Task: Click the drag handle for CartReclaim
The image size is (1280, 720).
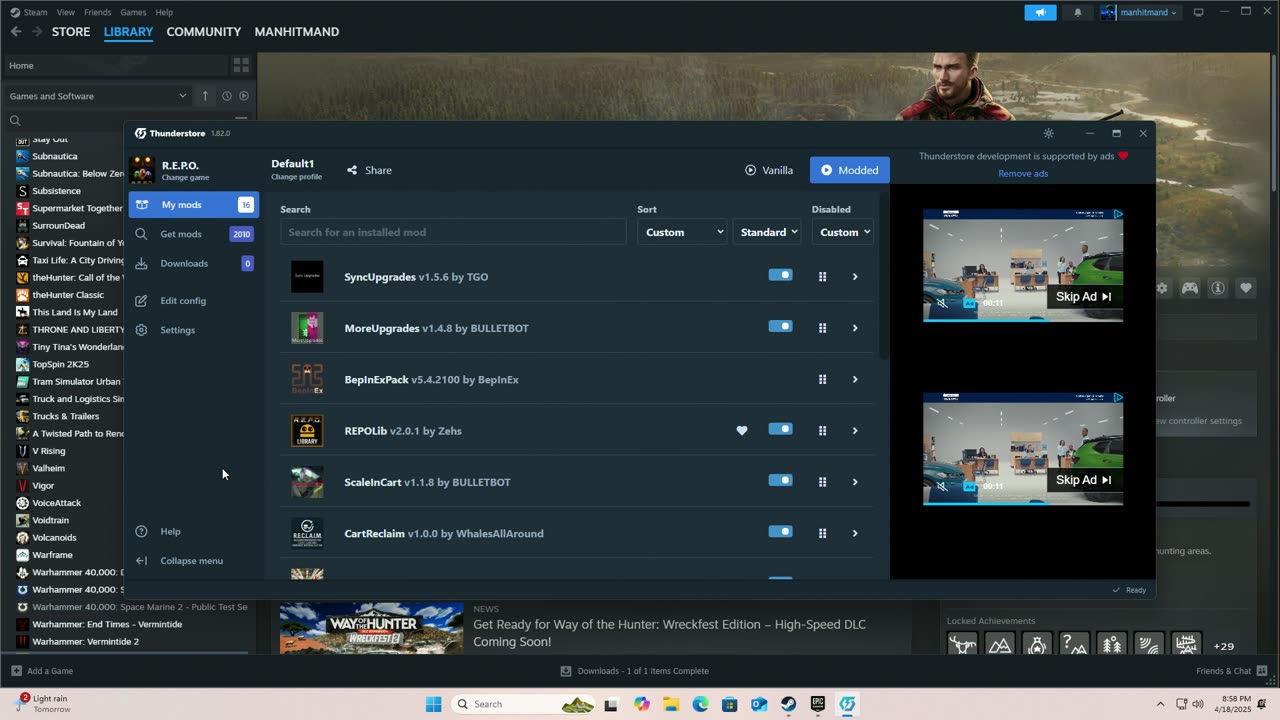Action: coord(822,533)
